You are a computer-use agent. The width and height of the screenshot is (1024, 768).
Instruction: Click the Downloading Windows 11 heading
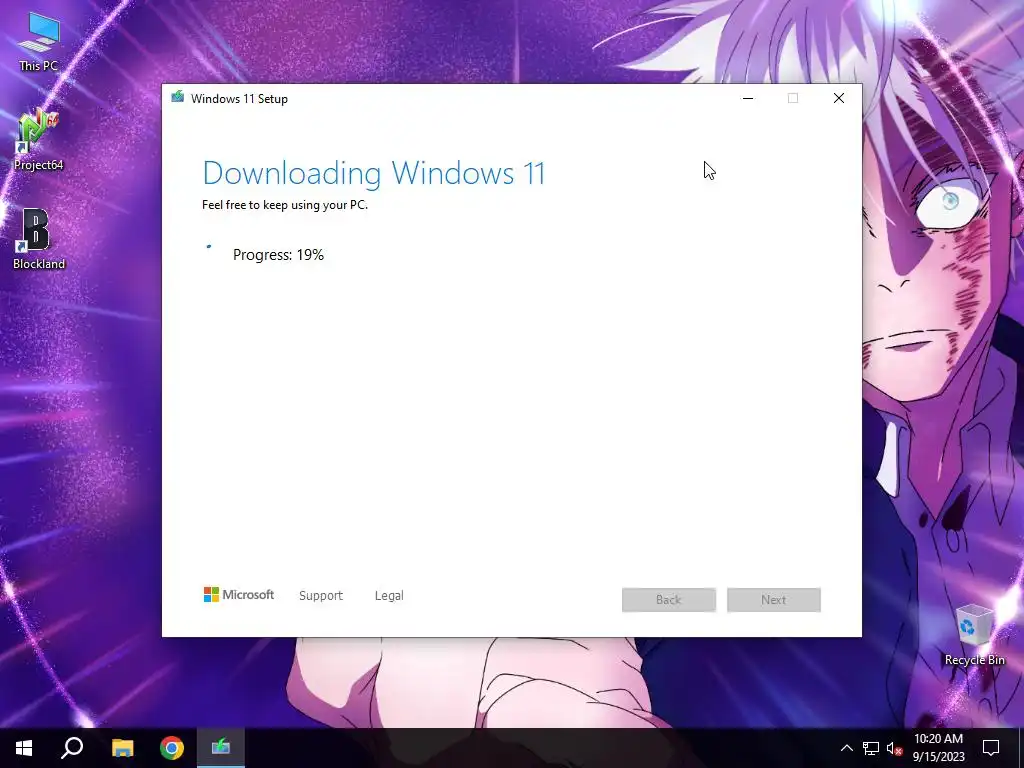[374, 174]
